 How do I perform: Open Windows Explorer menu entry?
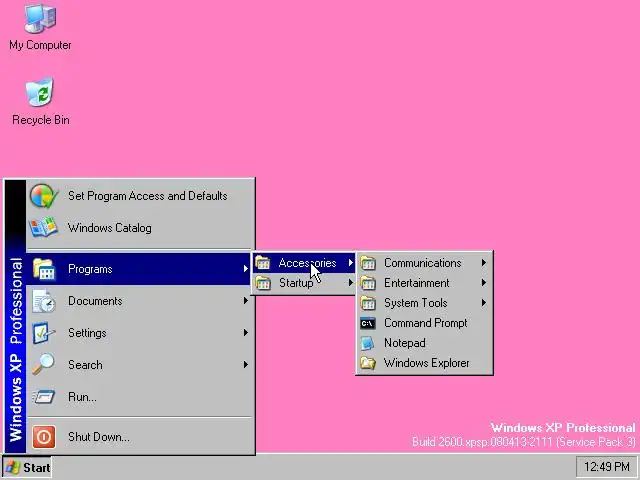pyautogui.click(x=424, y=363)
